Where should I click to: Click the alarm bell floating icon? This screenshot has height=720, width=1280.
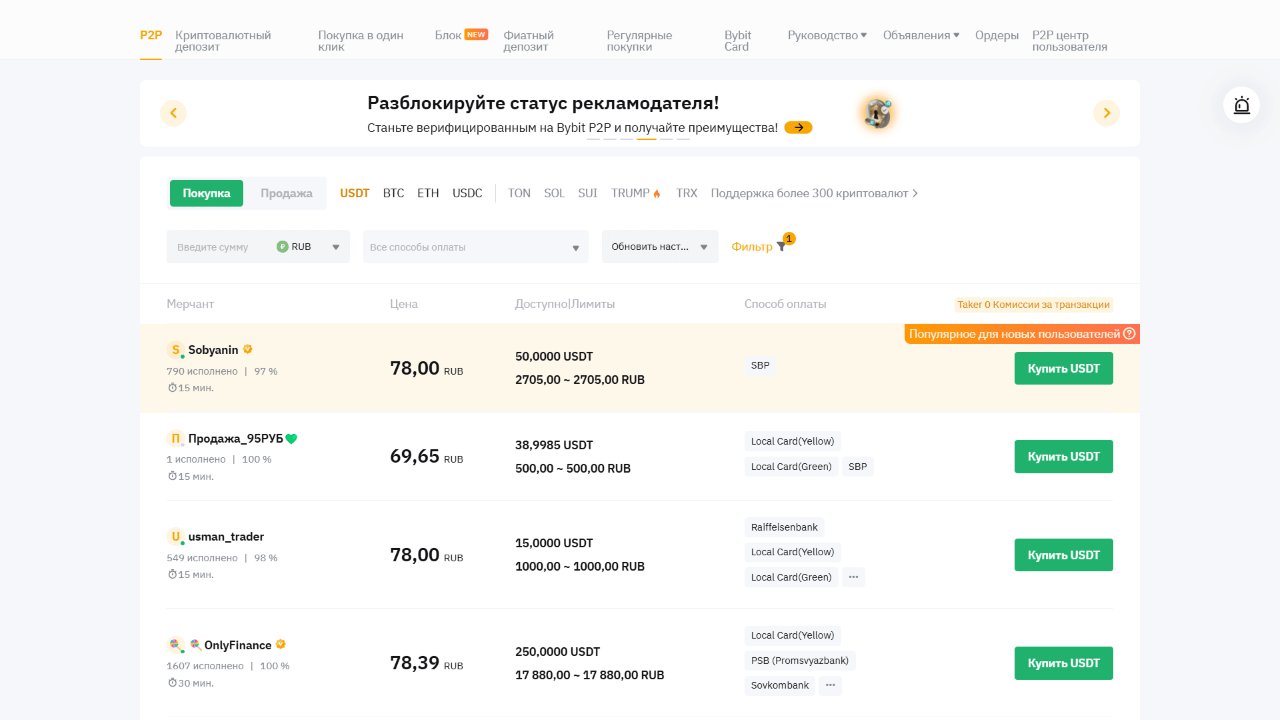click(1241, 105)
